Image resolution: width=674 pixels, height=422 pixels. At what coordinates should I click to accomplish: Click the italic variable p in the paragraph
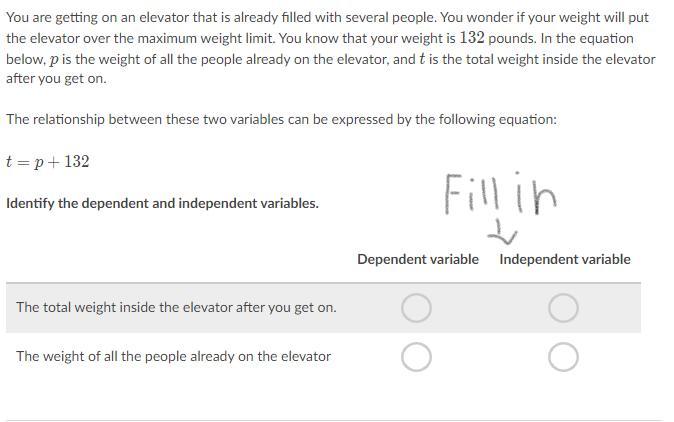53,59
